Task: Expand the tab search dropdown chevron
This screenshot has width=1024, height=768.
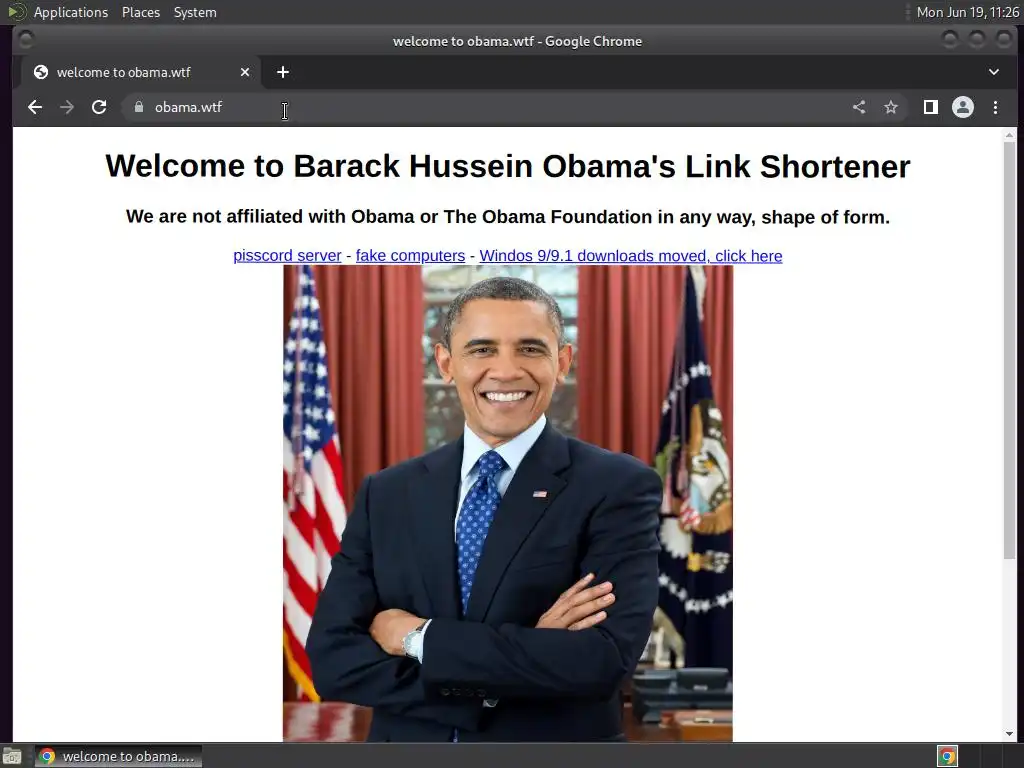Action: (x=993, y=72)
